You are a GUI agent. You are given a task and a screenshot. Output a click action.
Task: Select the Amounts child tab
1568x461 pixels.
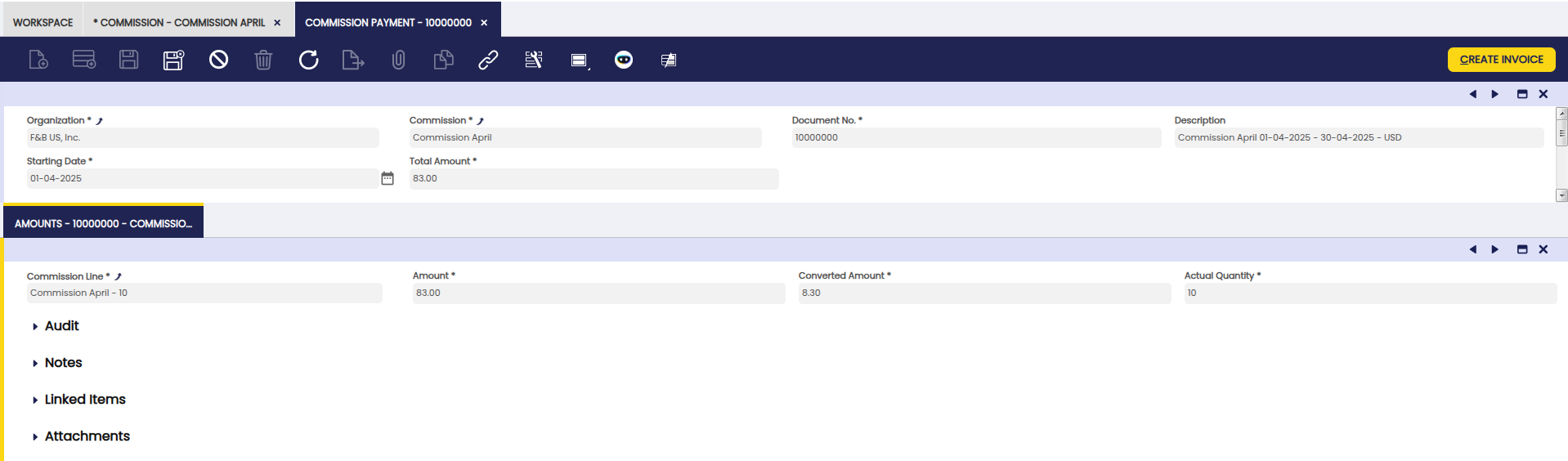point(103,223)
